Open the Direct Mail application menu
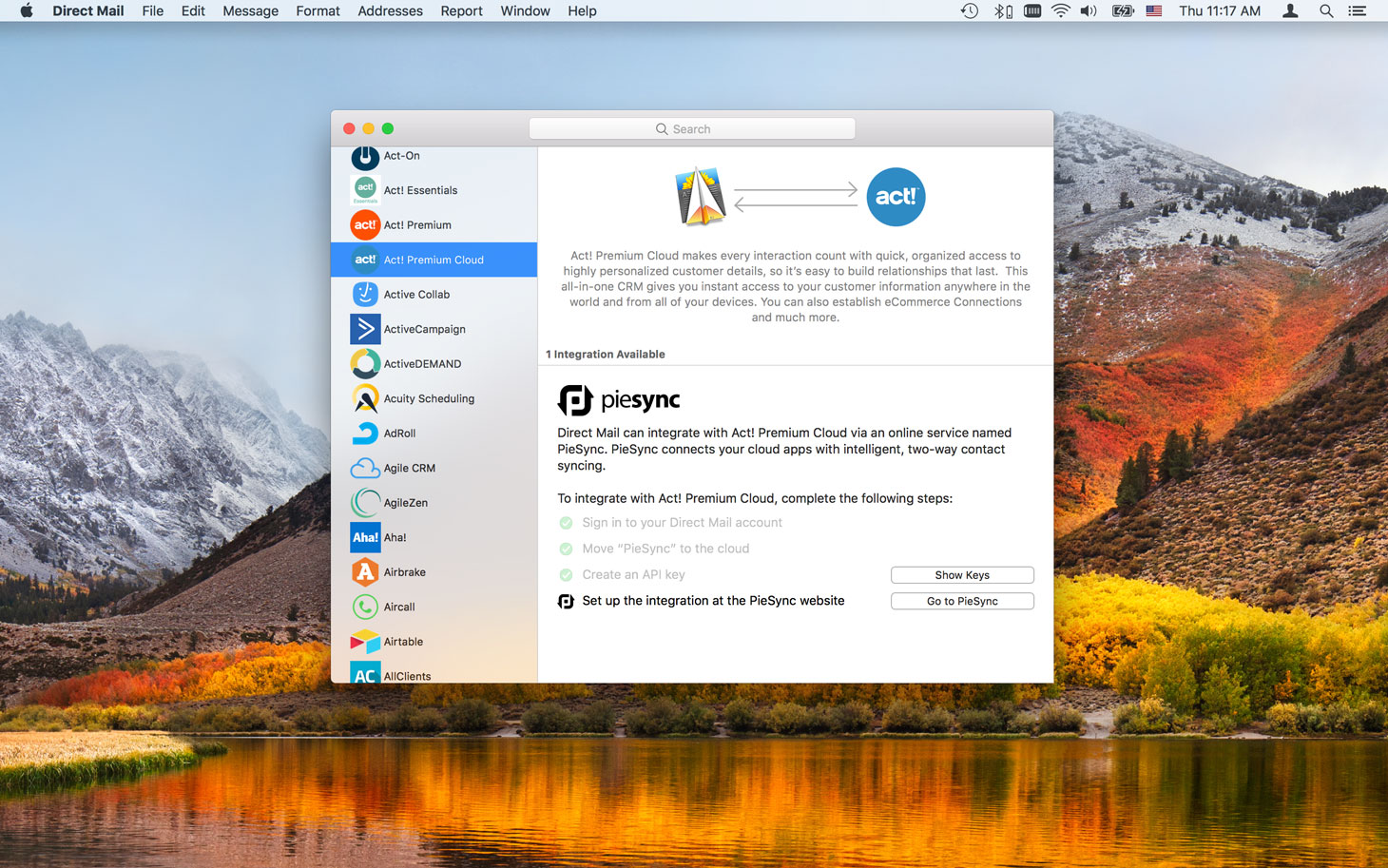Image resolution: width=1388 pixels, height=868 pixels. (88, 11)
